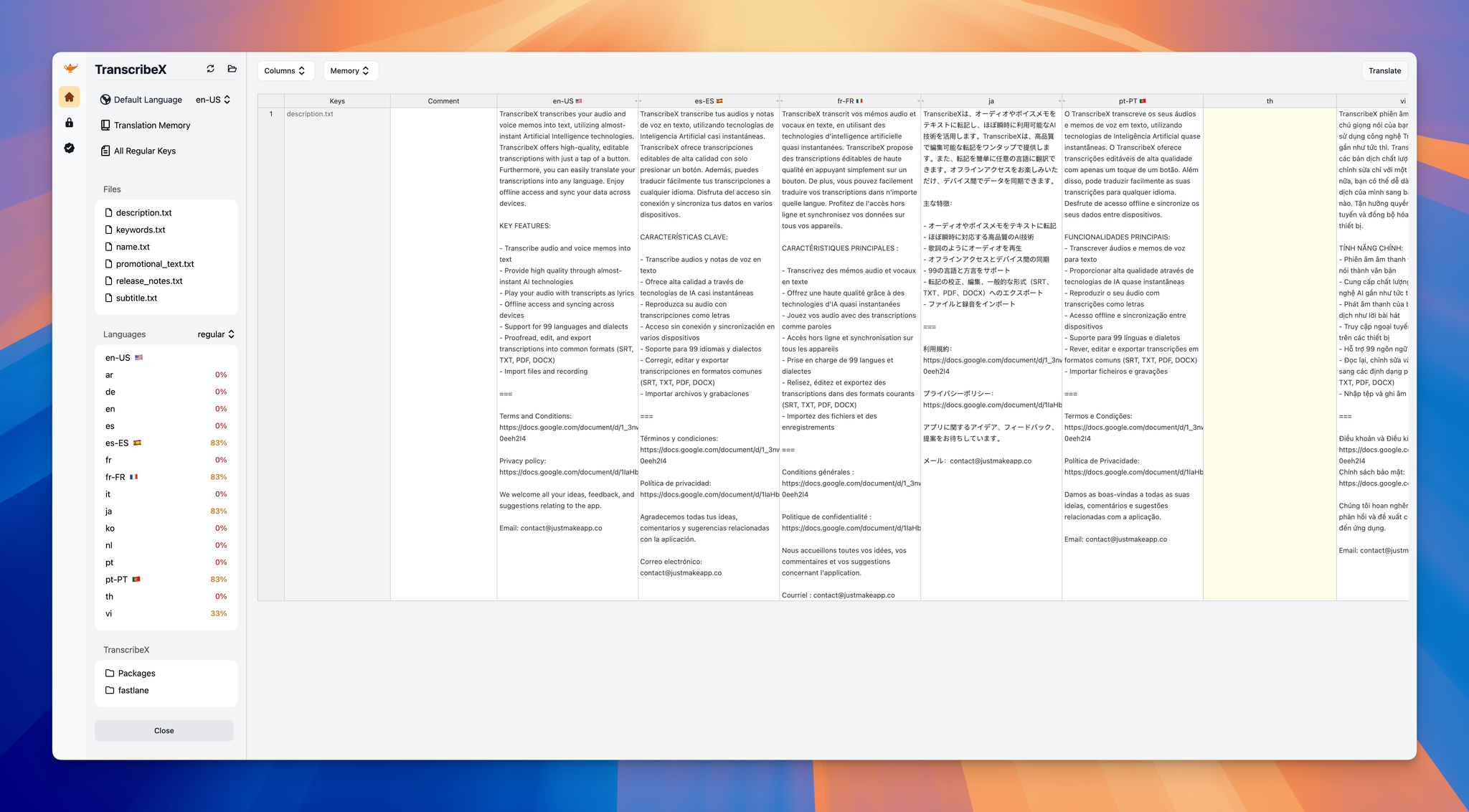The width and height of the screenshot is (1469, 812).
Task: Select the th language row
Action: click(x=166, y=596)
